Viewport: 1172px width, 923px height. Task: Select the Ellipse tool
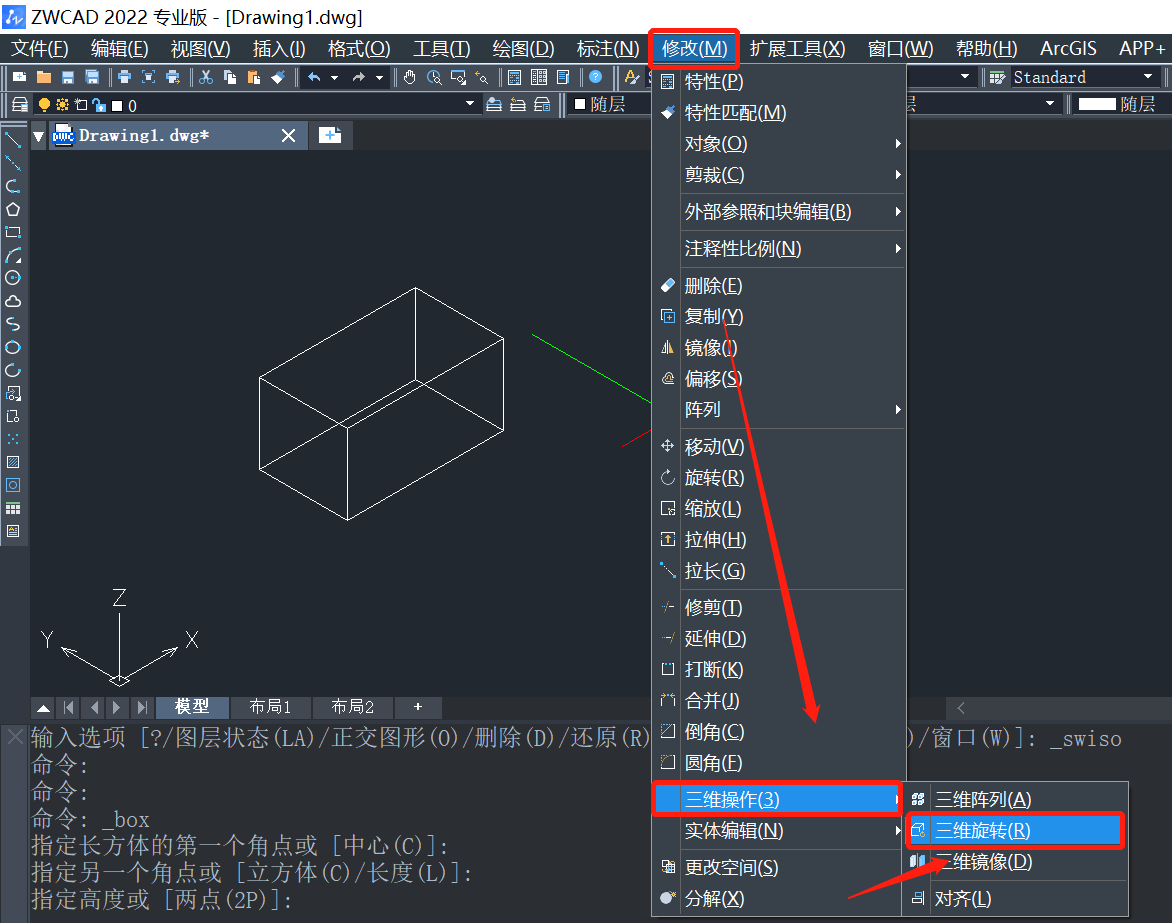(x=13, y=348)
